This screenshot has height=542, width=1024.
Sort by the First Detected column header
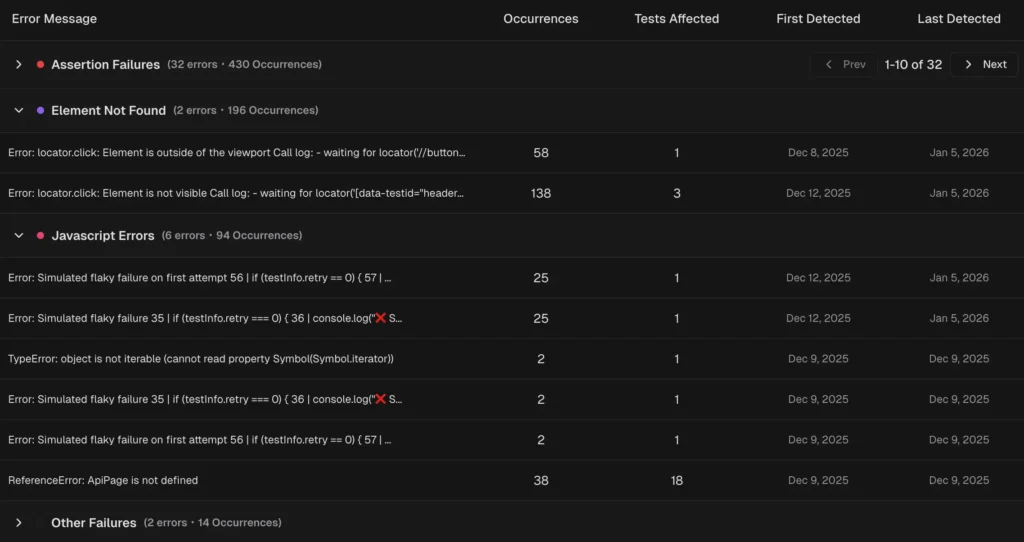[818, 19]
